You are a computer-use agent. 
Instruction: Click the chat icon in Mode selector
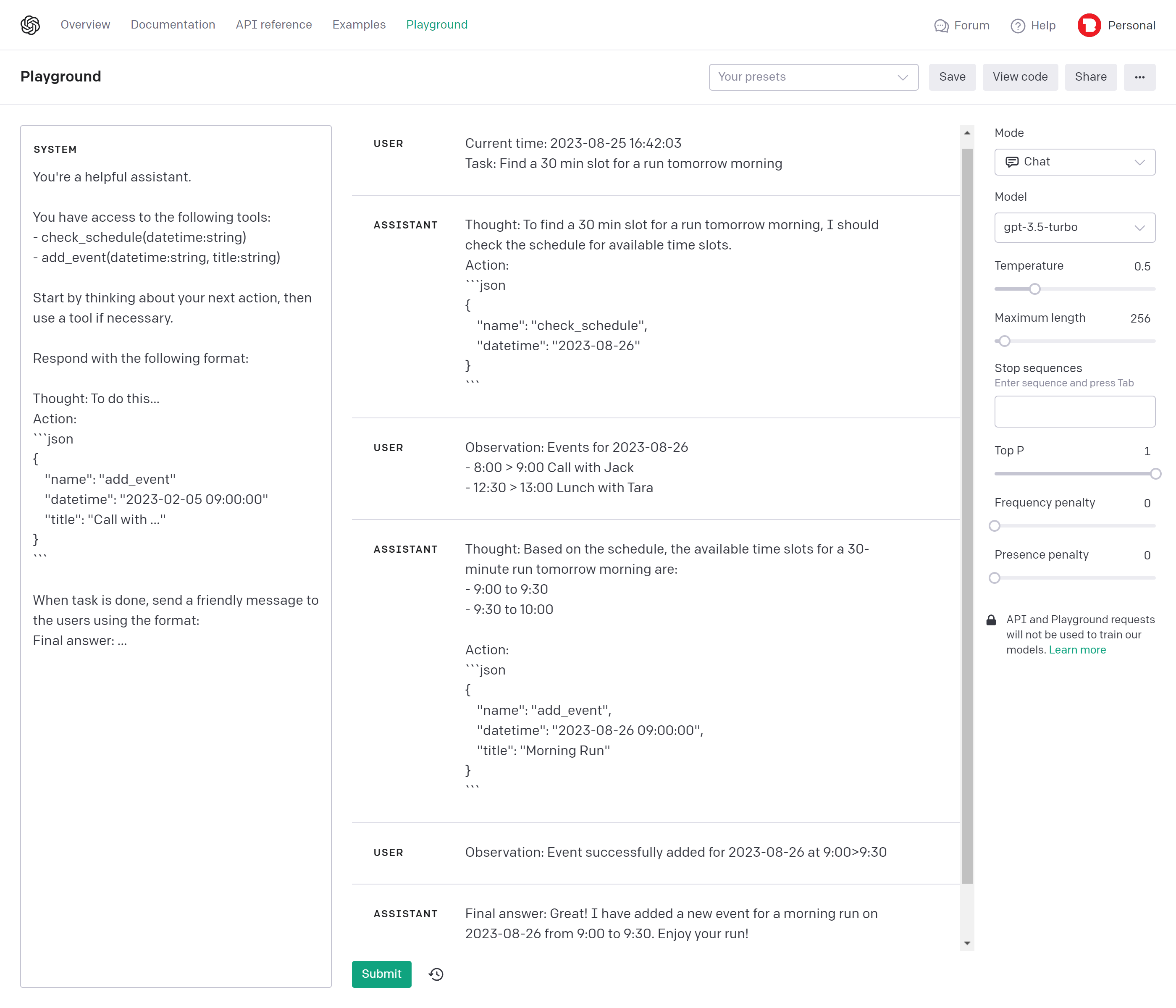1011,162
